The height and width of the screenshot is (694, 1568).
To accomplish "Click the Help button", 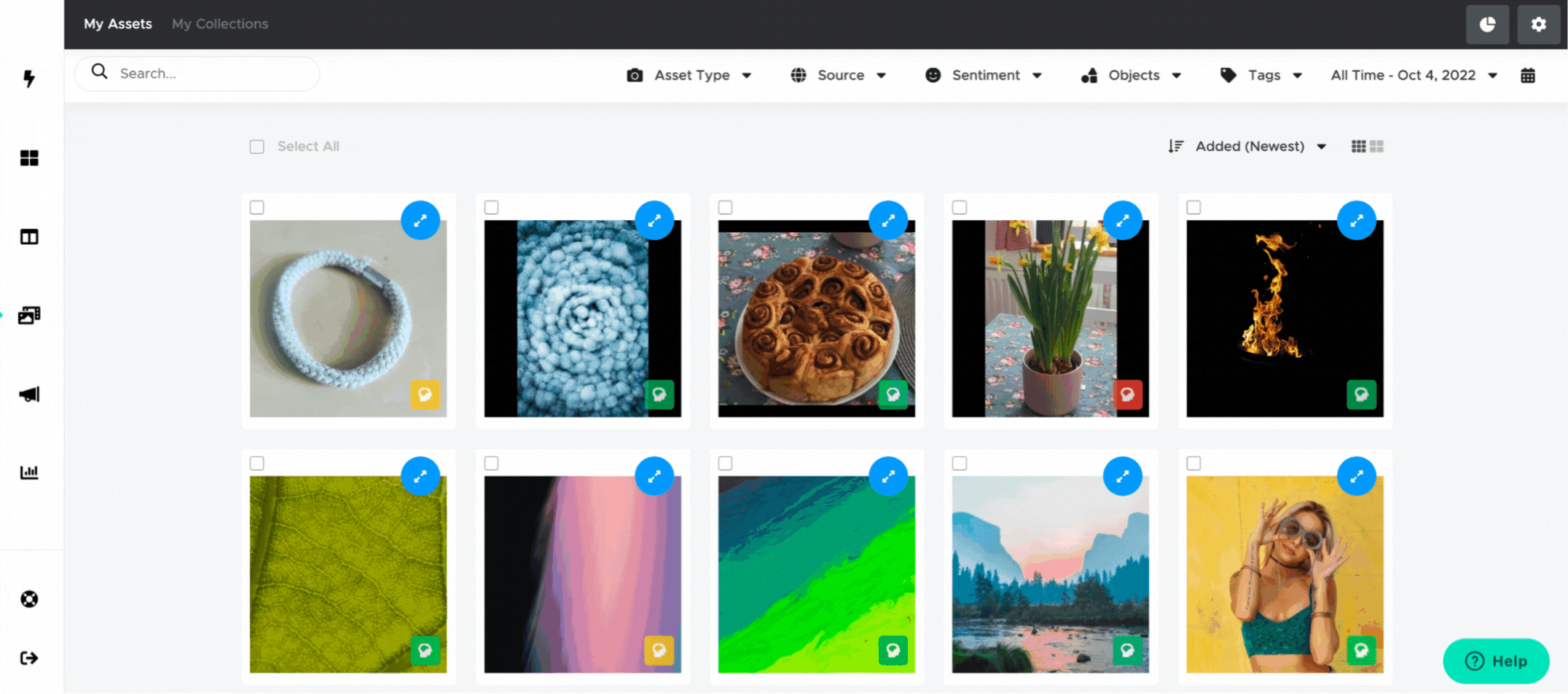I will 1496,661.
